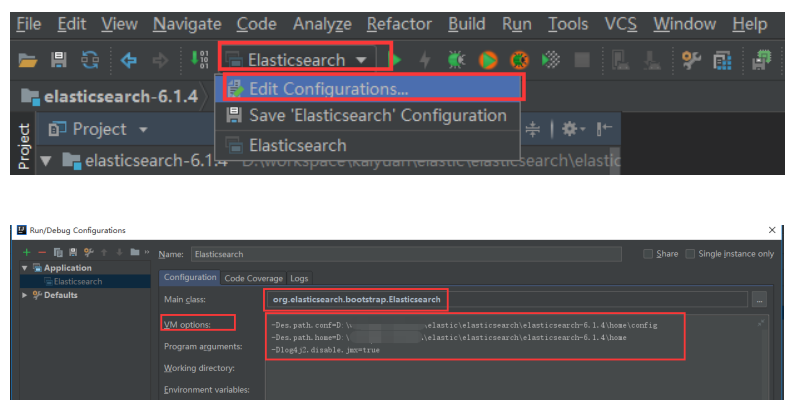
Task: Collapse the elasticsearch-6.1.4 project tree node
Action: tap(46, 161)
